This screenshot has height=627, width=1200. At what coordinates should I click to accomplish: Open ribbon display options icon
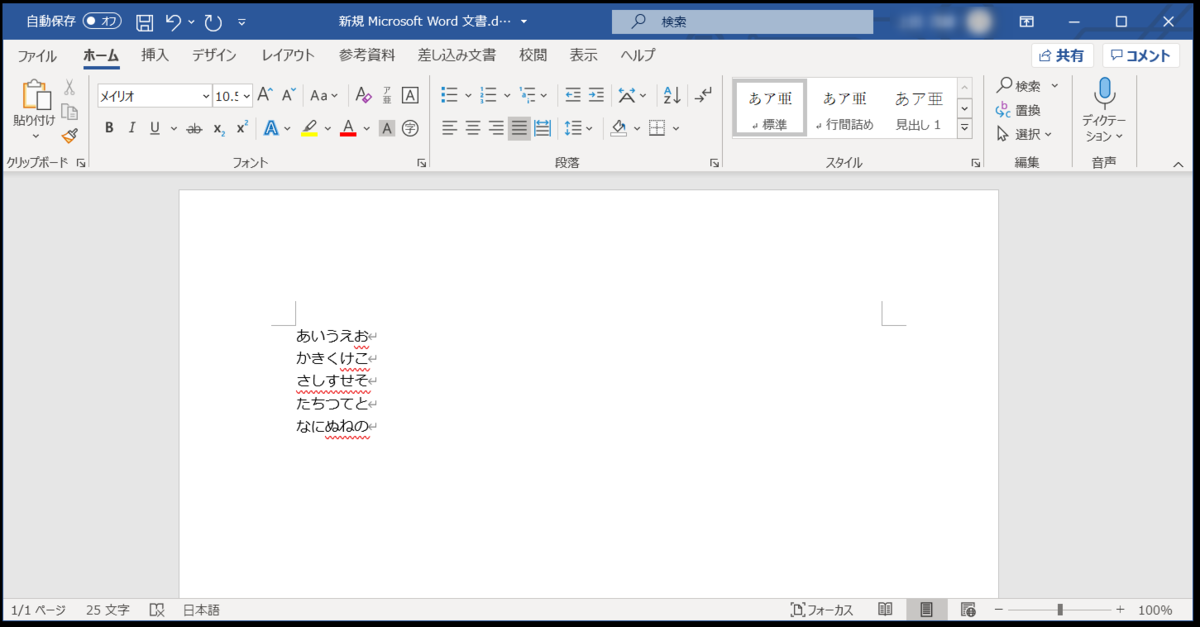point(1026,21)
